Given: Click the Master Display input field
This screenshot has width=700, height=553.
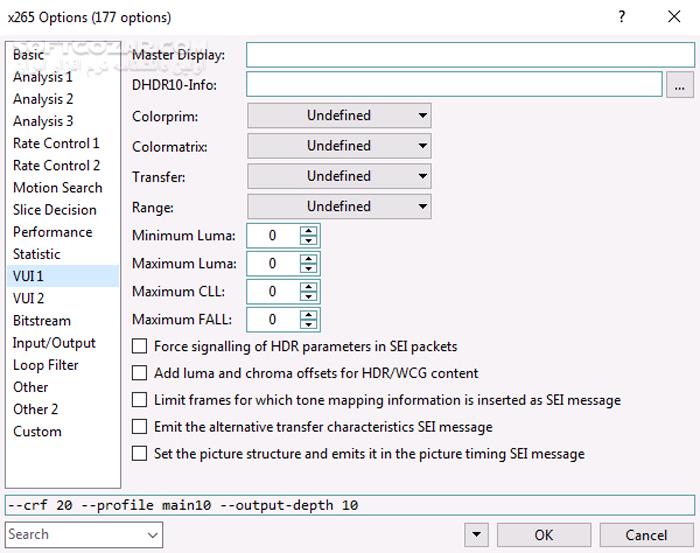Looking at the screenshot, I should click(x=470, y=55).
